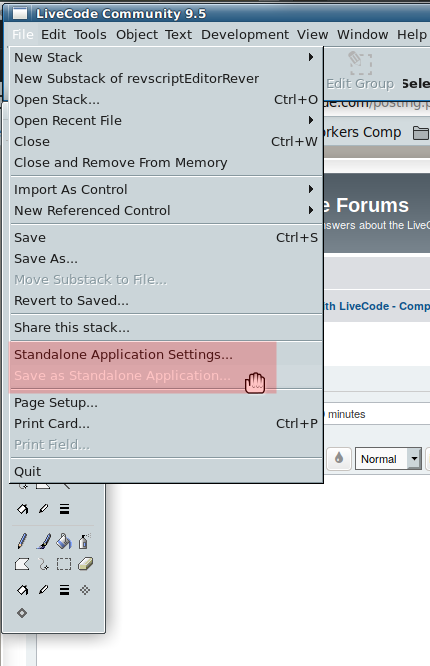This screenshot has height=666, width=430.
Task: Expand the New Stack submenu arrow
Action: click(311, 57)
